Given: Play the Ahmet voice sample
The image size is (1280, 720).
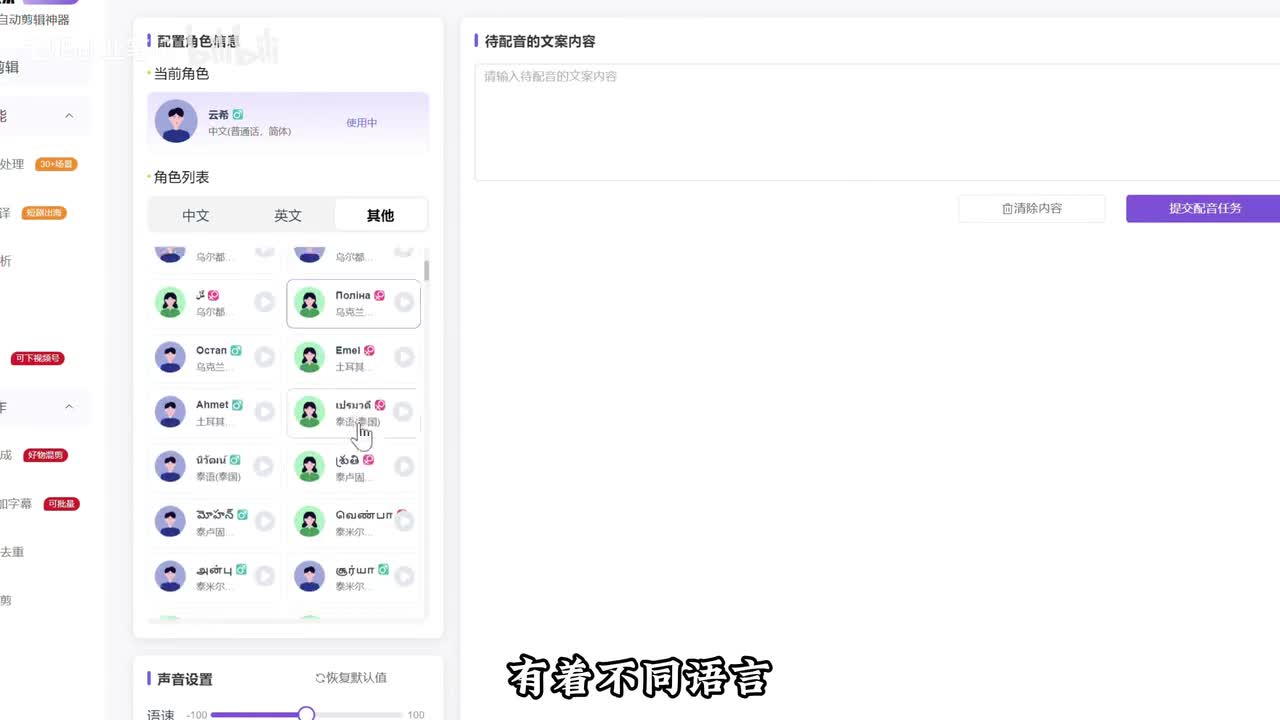Looking at the screenshot, I should pos(264,412).
